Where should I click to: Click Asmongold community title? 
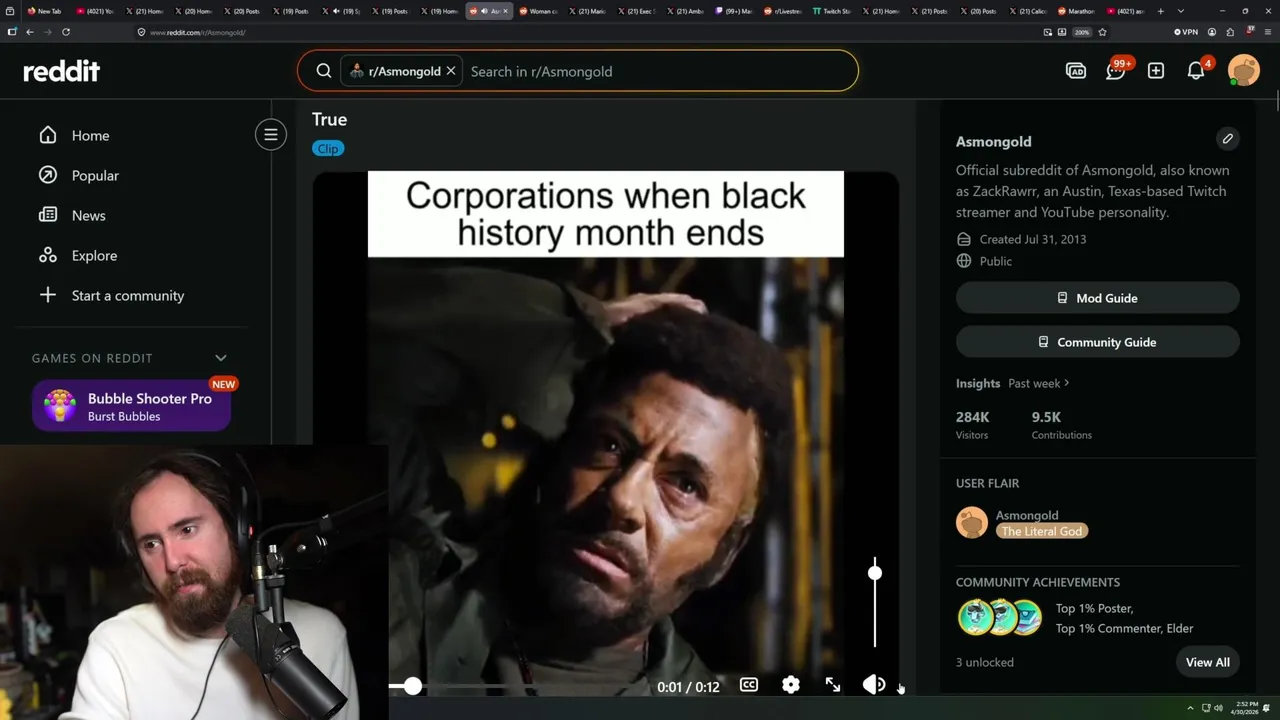[993, 141]
